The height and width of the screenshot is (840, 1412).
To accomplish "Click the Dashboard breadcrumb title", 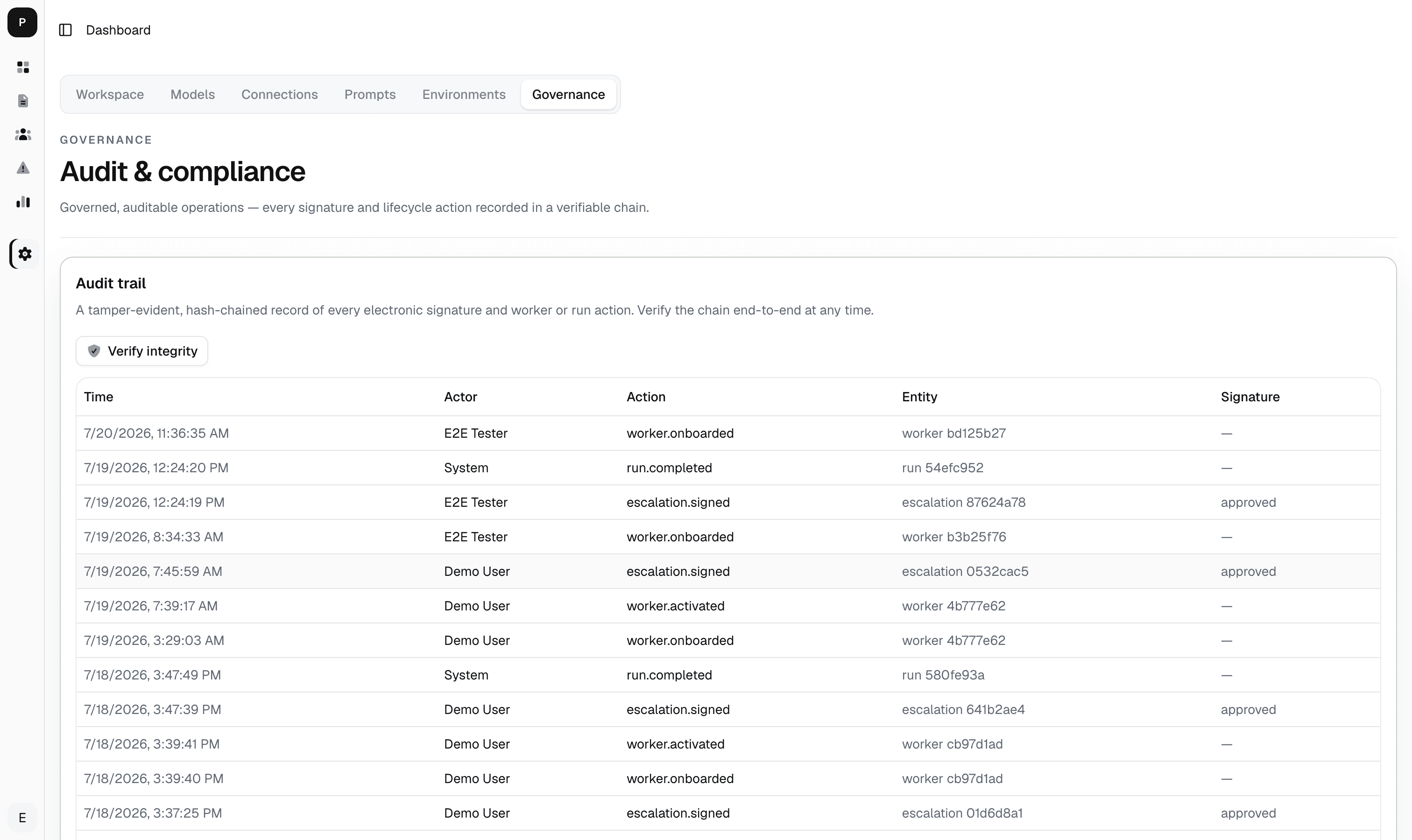I will pyautogui.click(x=119, y=30).
